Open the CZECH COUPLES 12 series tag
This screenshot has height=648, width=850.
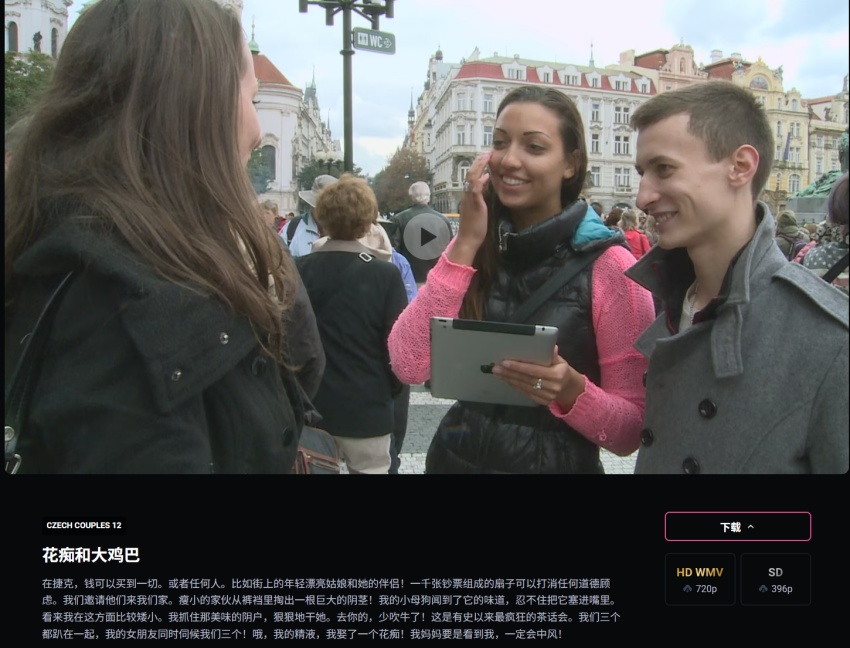click(84, 525)
